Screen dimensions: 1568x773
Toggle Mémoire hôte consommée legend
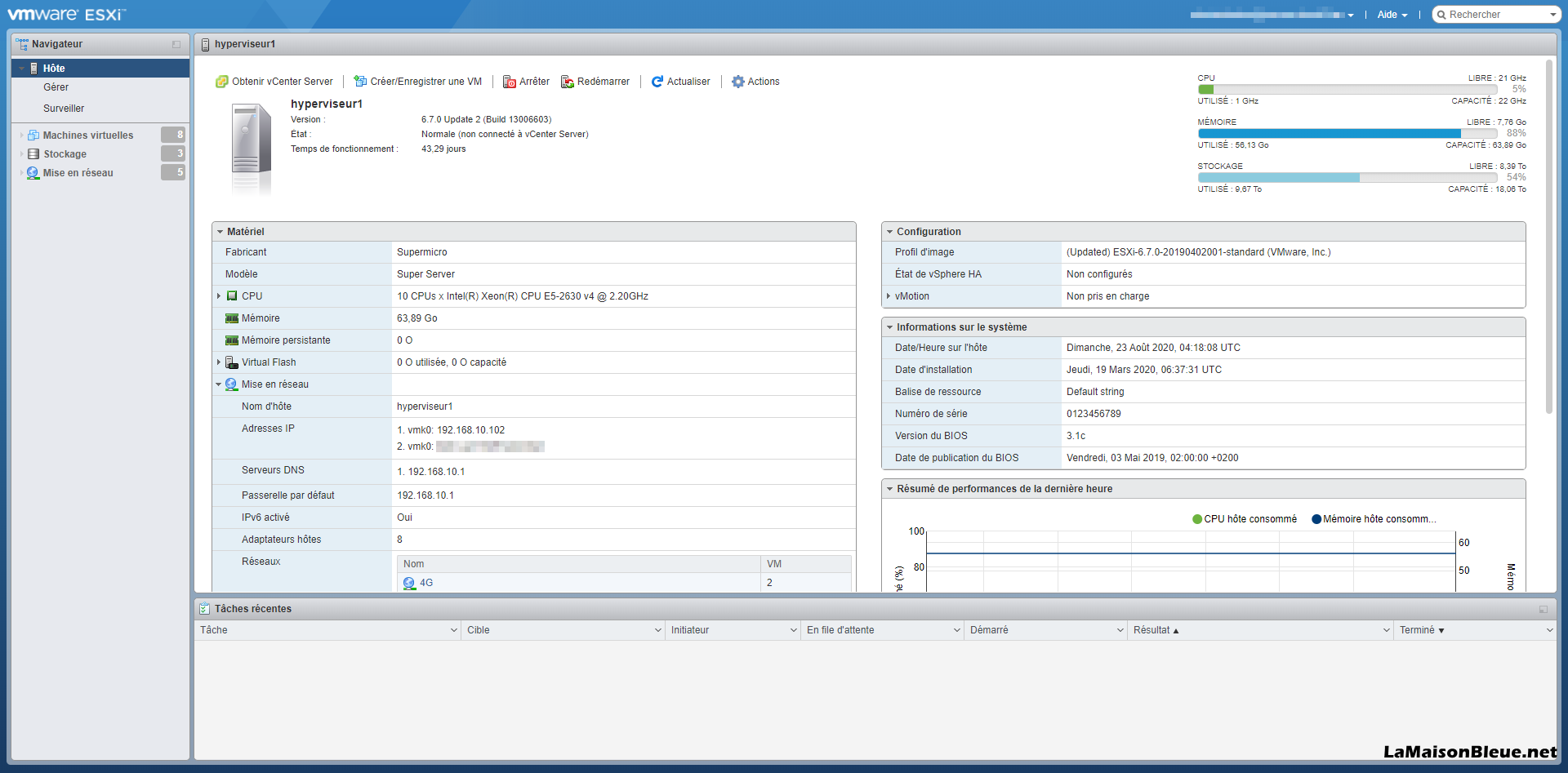(x=1374, y=519)
